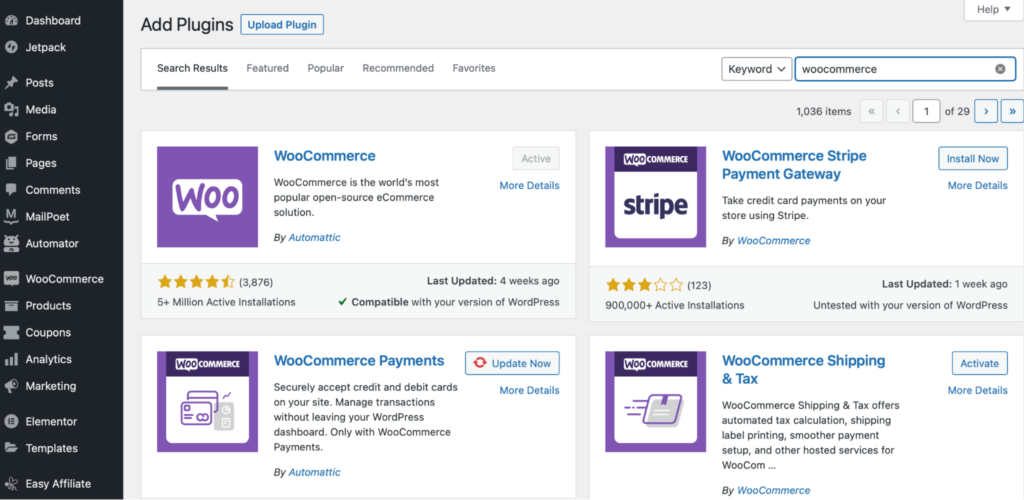Clear the plugin search field
This screenshot has width=1024, height=500.
pos(1000,69)
